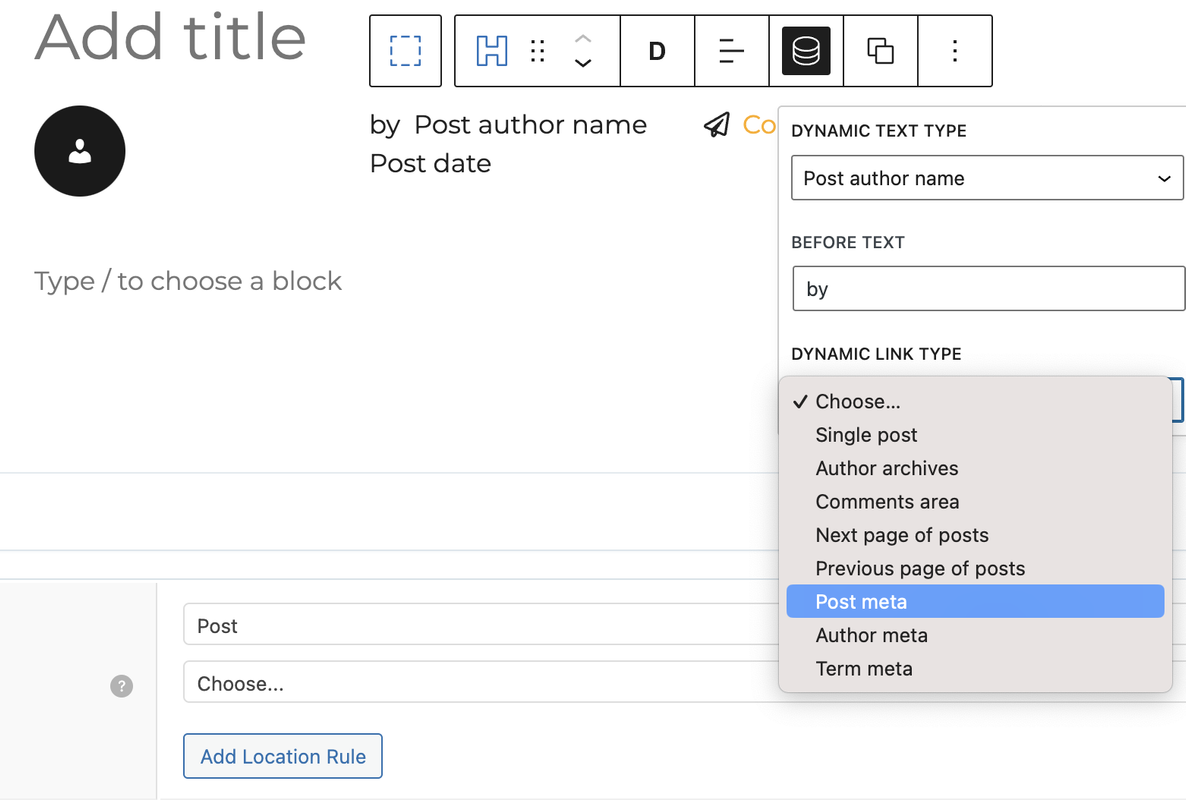Toggle the dynamic options database icon

click(806, 51)
